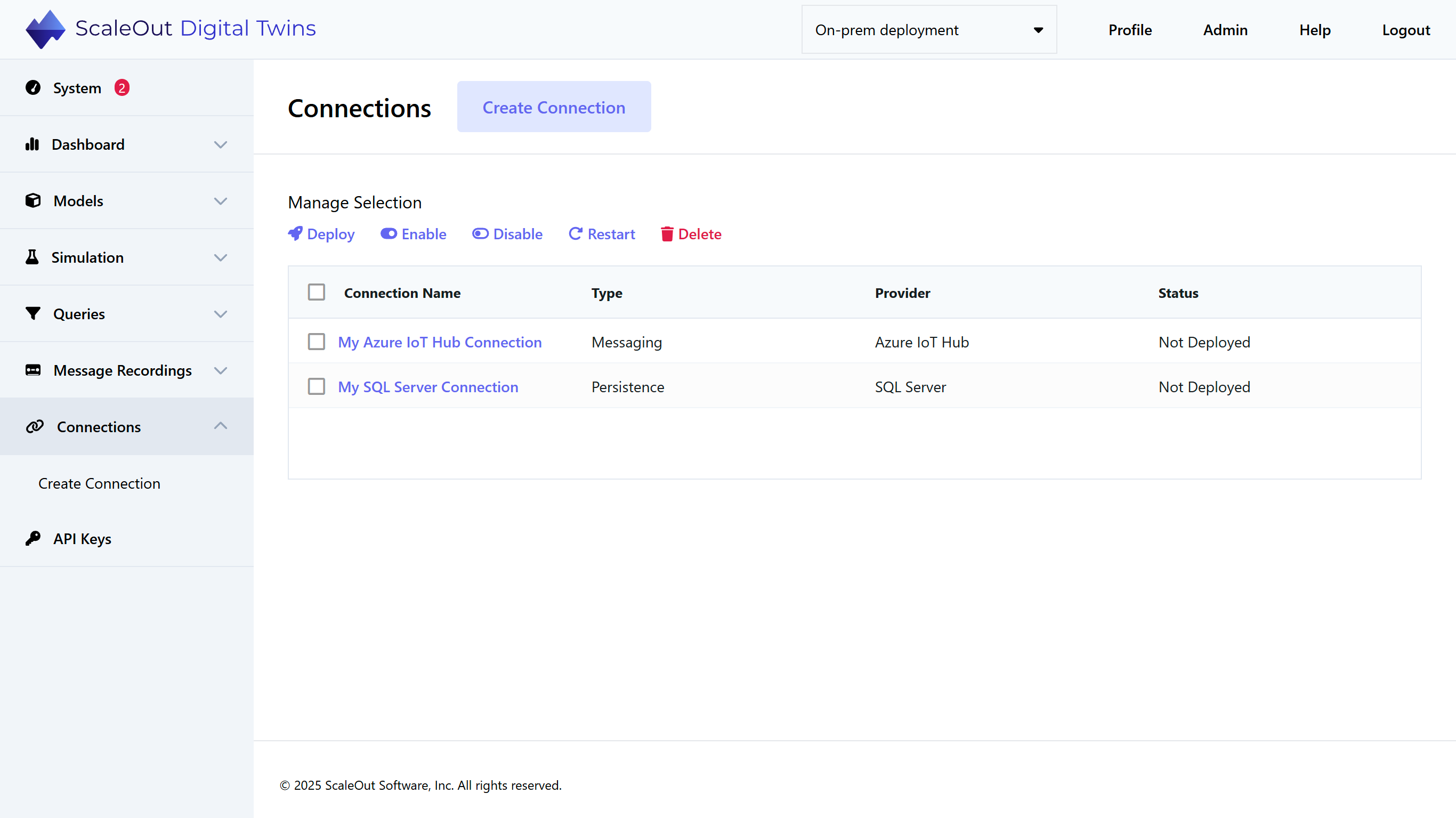Image resolution: width=1456 pixels, height=818 pixels.
Task: Expand the Message Recordings chevron
Action: click(221, 371)
